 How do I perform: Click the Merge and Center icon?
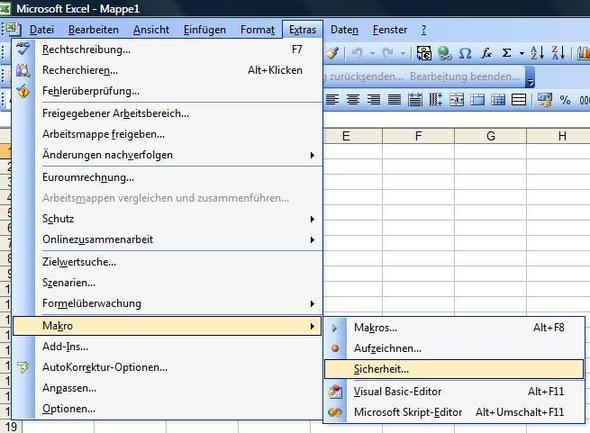point(456,100)
